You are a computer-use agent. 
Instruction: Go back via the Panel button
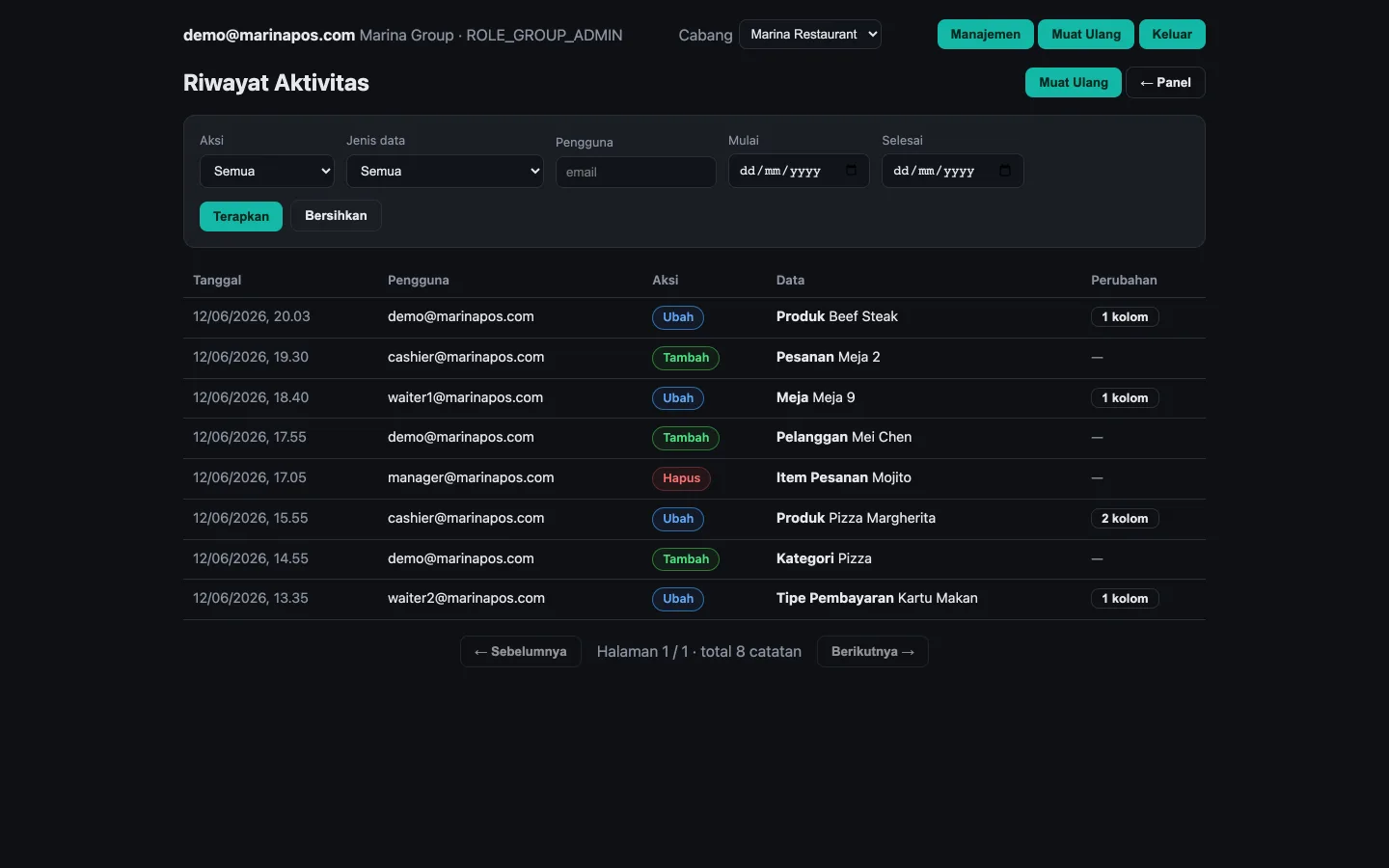point(1165,82)
